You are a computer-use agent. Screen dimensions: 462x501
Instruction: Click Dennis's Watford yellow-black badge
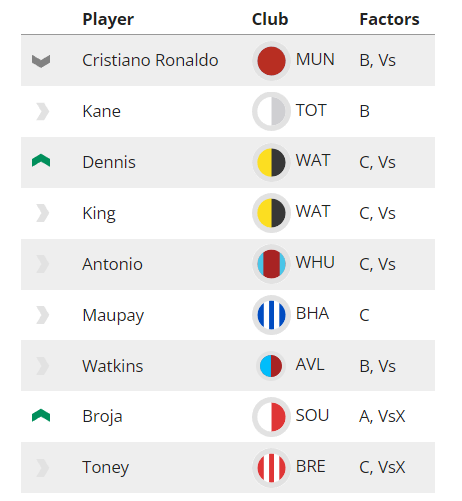tap(271, 162)
